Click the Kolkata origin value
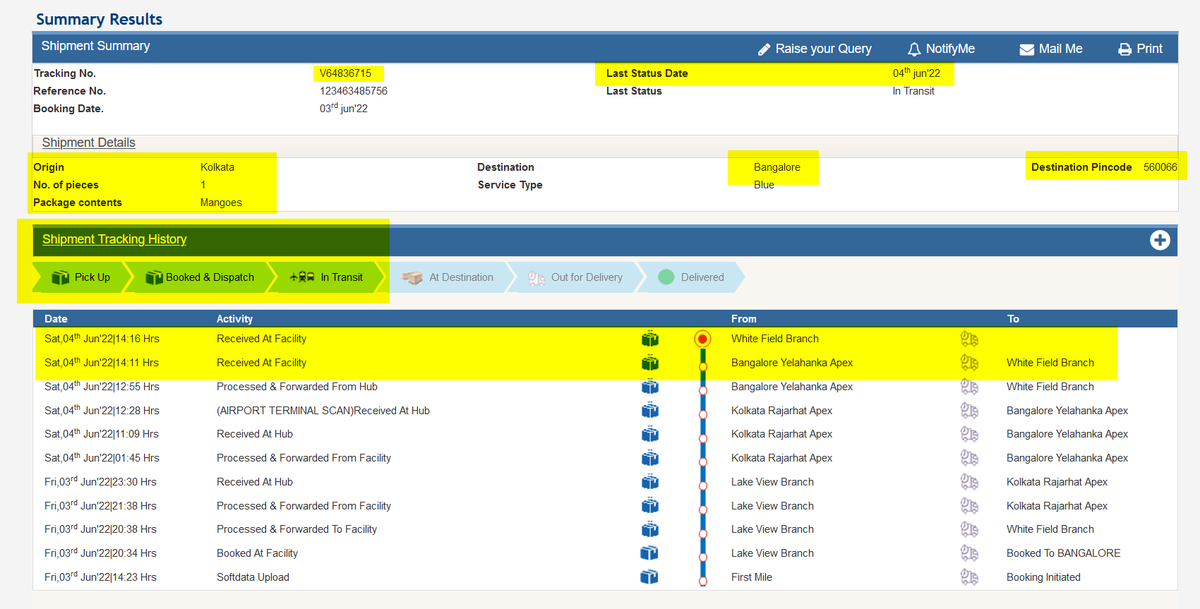The height and width of the screenshot is (609, 1200). (217, 167)
